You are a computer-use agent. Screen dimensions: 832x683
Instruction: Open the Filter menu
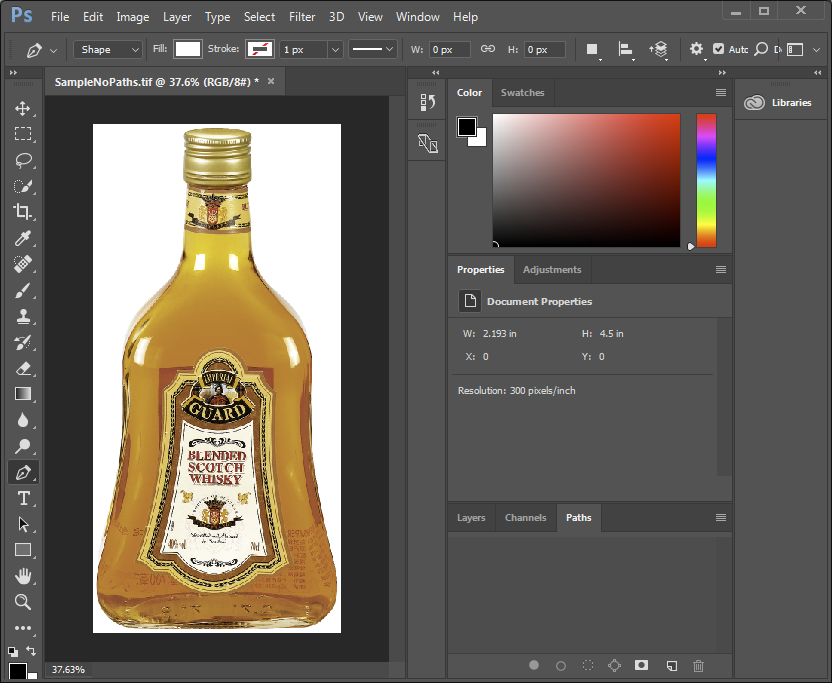(302, 17)
